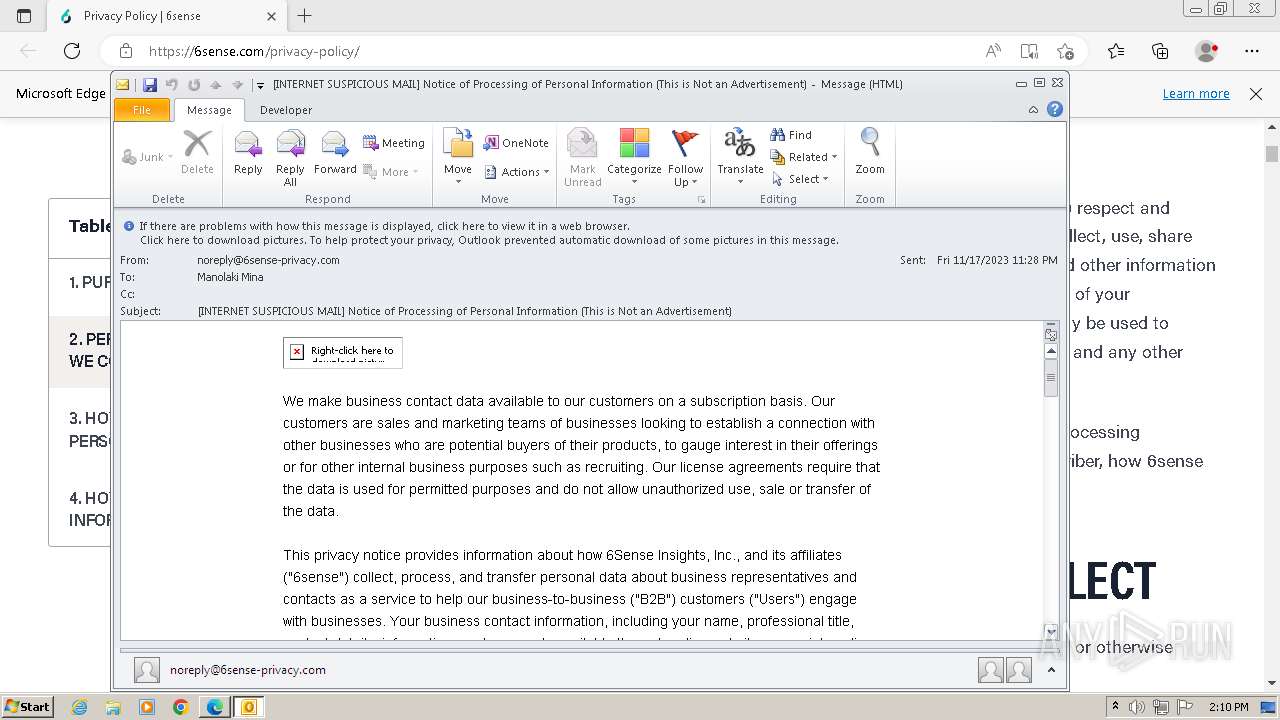
Task: Expand the people pane chevron
Action: (1051, 670)
